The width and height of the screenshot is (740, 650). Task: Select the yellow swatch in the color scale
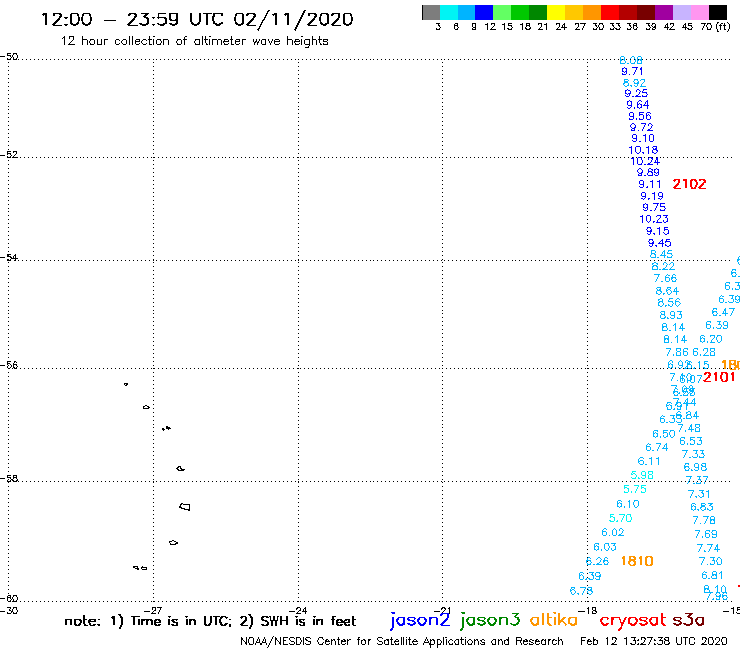pyautogui.click(x=556, y=13)
